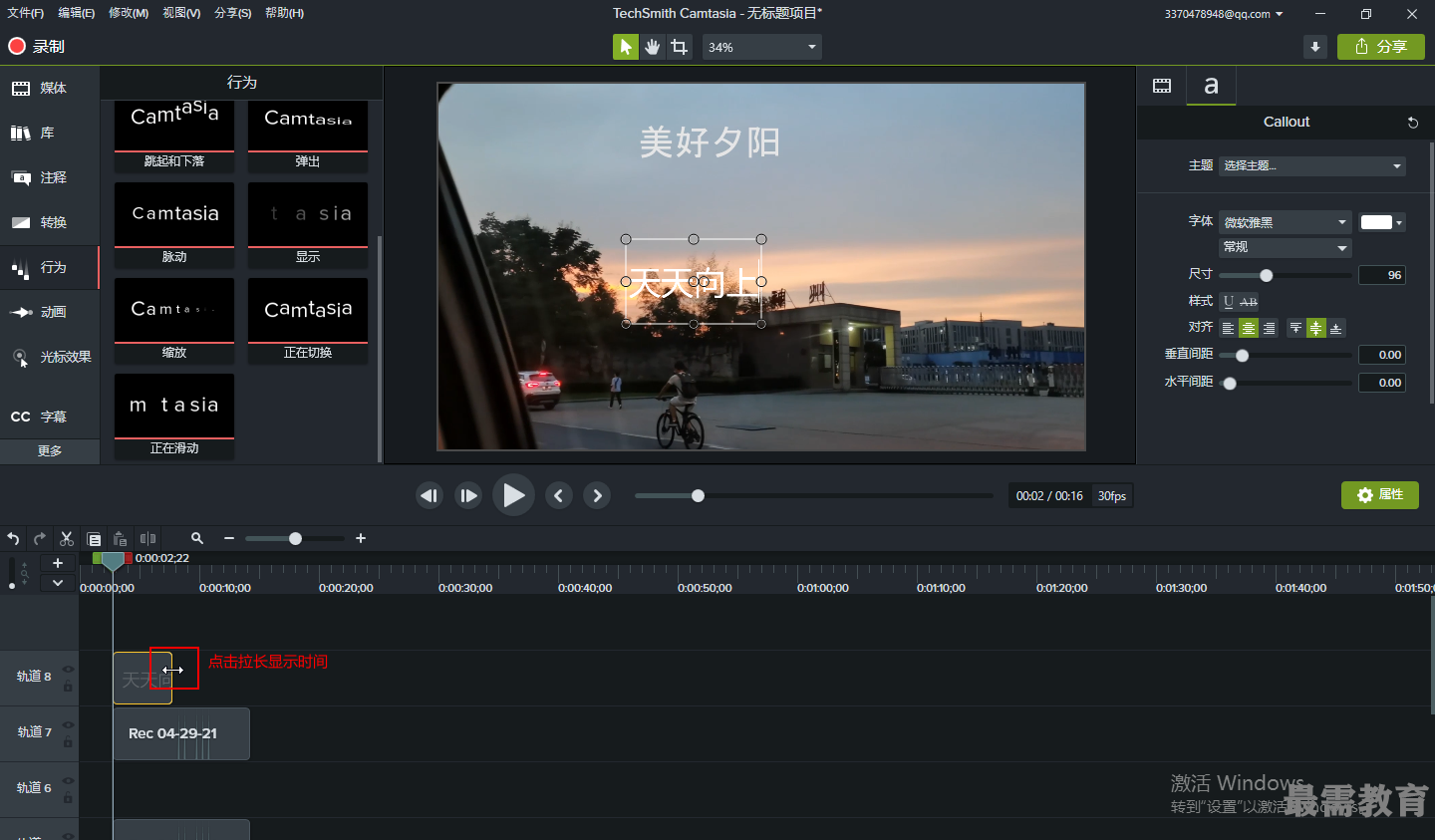This screenshot has height=840, width=1435.
Task: Open the 文件(F) menu
Action: (26, 13)
